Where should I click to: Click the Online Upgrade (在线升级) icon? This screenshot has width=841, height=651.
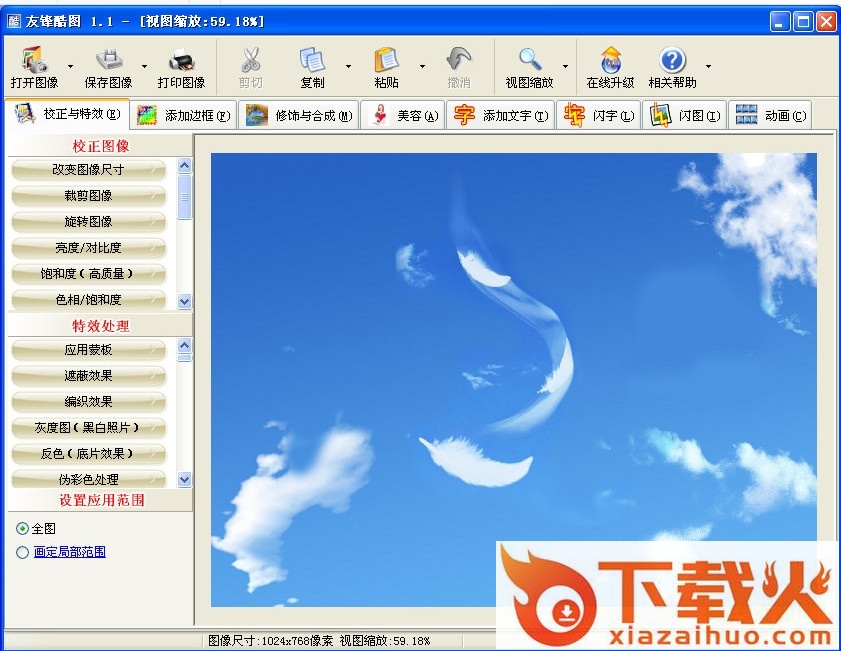610,60
